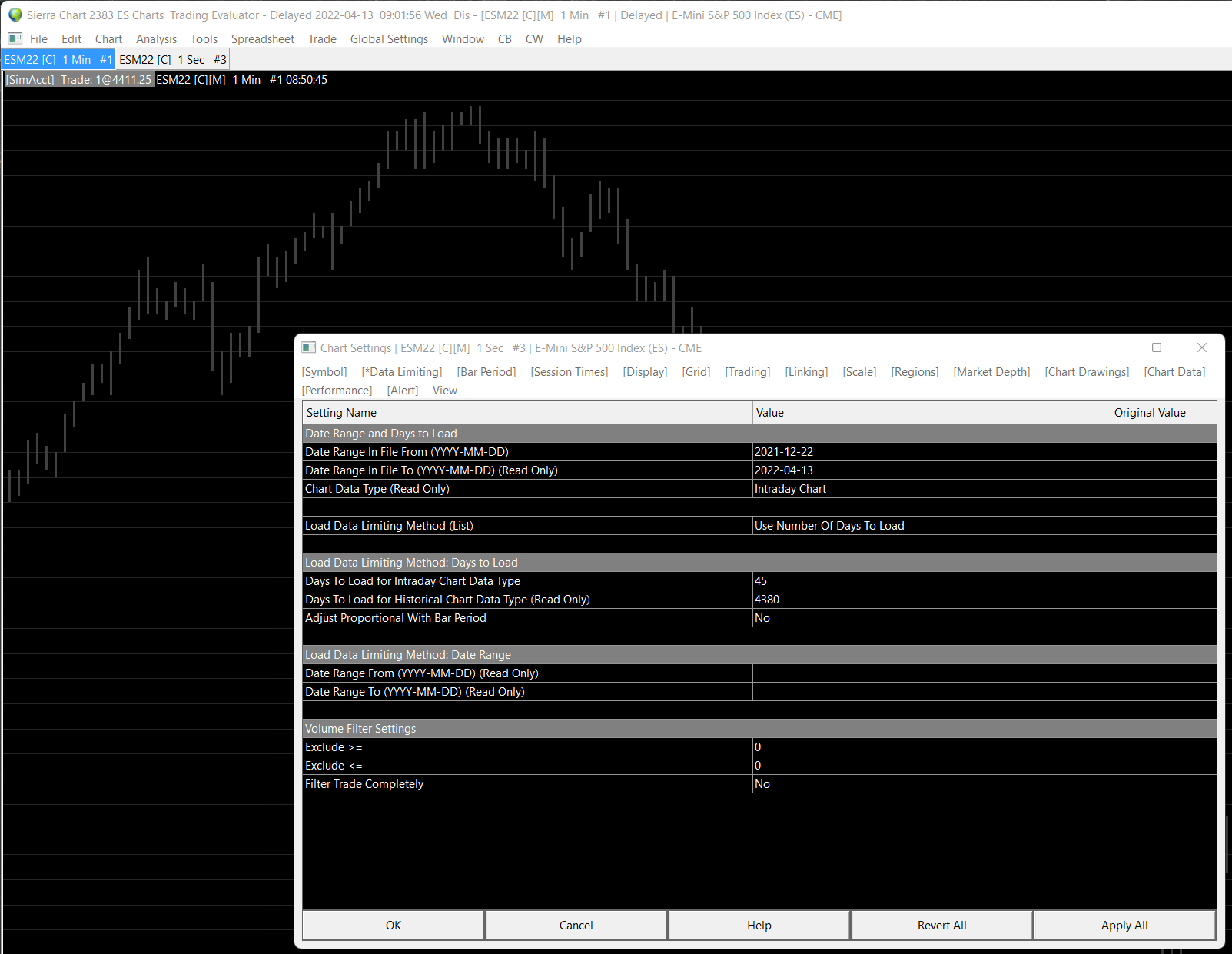Click the Chart Settings dialog title icon
Image resolution: width=1232 pixels, height=954 pixels.
[x=309, y=347]
